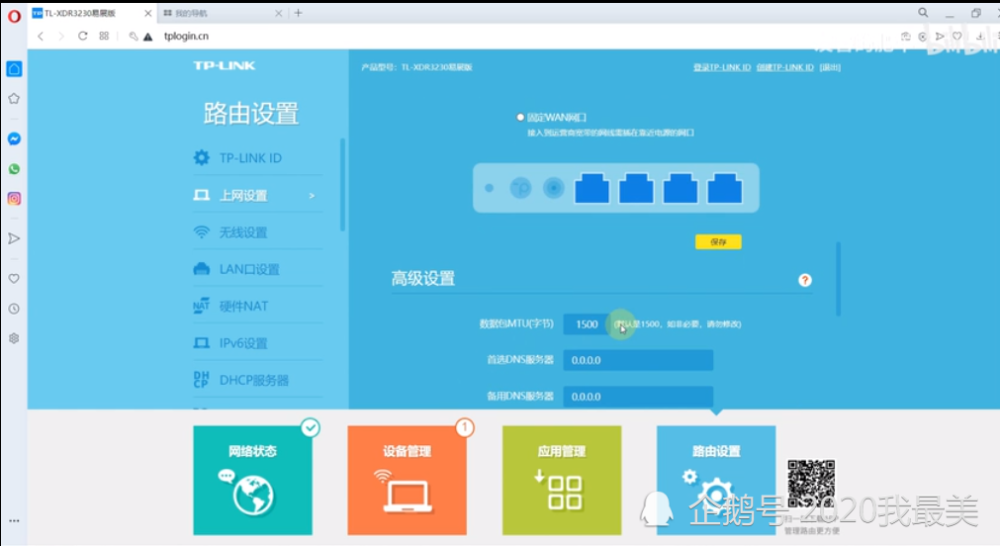
Task: Switch to the 我的导航 browser tab
Action: coord(225,13)
